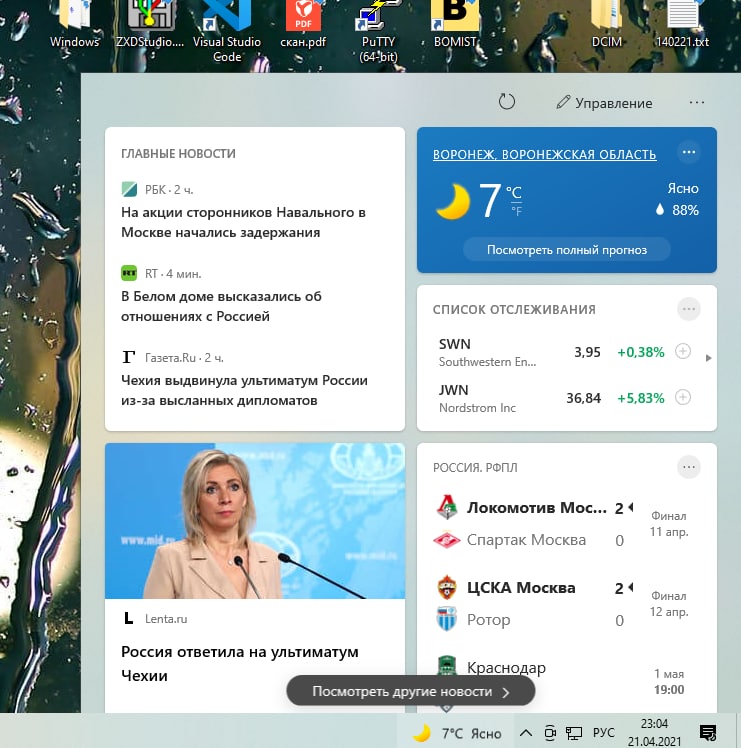Click the Lenta.ru source icon
Viewport: 741px width, 748px height.
[x=129, y=619]
